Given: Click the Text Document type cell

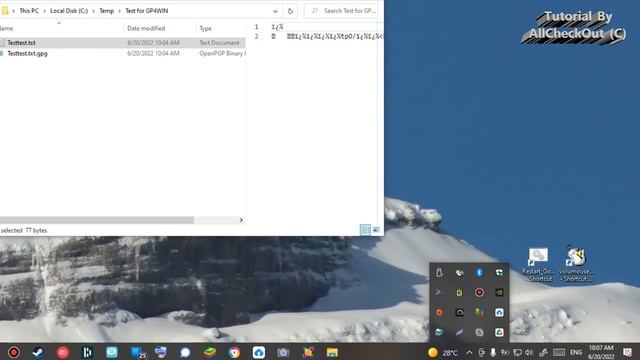Looking at the screenshot, I should [x=219, y=42].
